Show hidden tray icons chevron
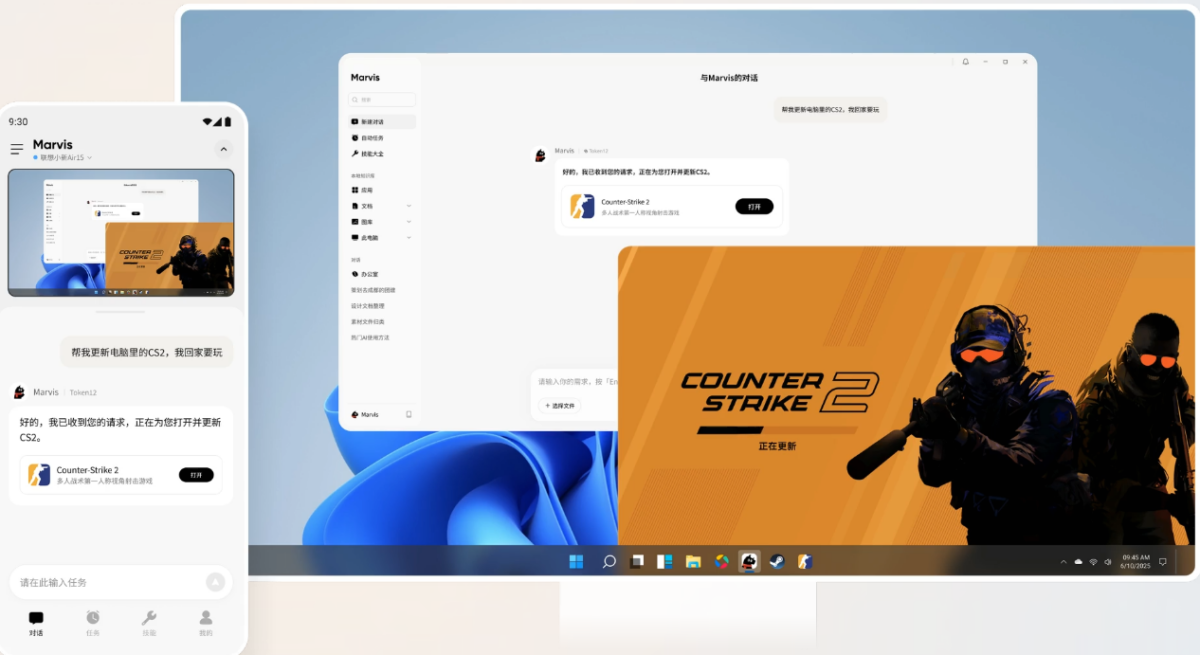This screenshot has height=655, width=1200. pos(1064,562)
